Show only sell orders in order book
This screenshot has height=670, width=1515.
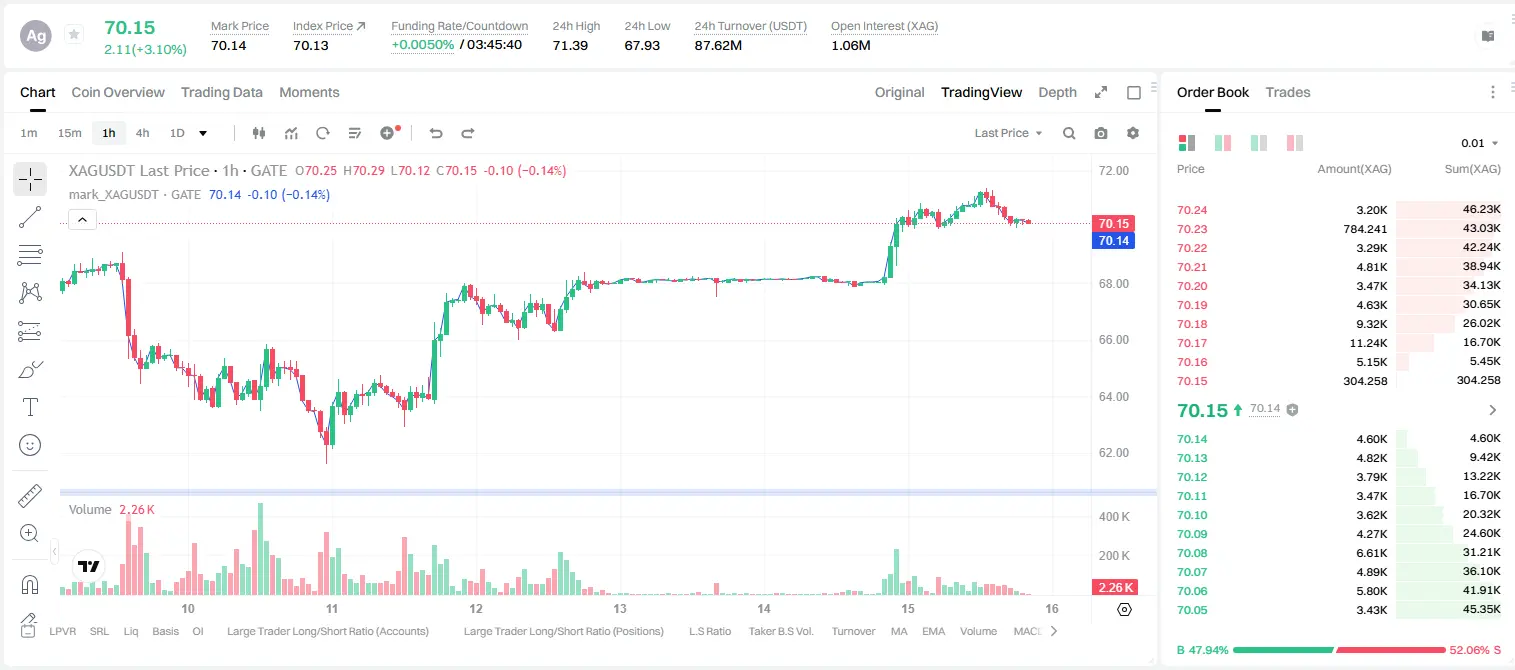click(x=1294, y=143)
